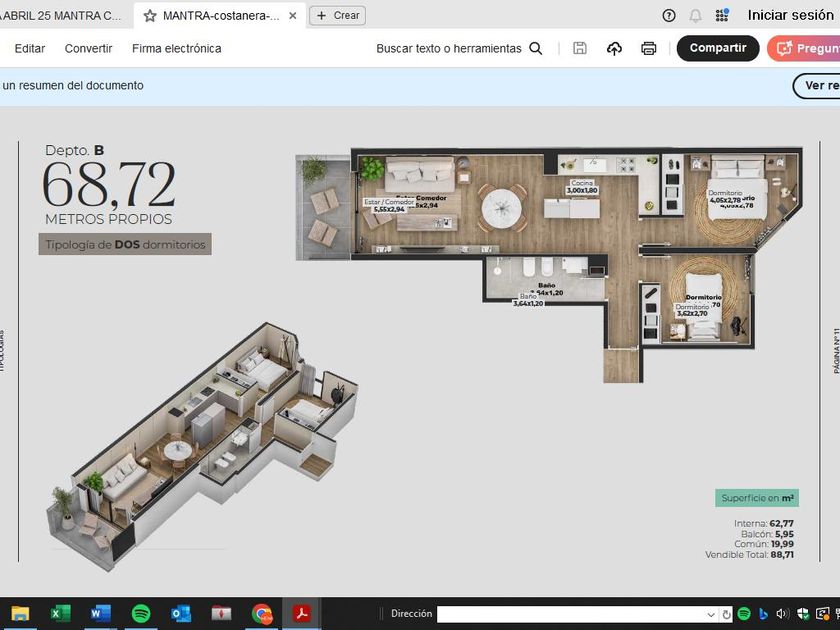The width and height of the screenshot is (840, 630).
Task: Open the Adobe apps grid icon
Action: pyautogui.click(x=722, y=15)
